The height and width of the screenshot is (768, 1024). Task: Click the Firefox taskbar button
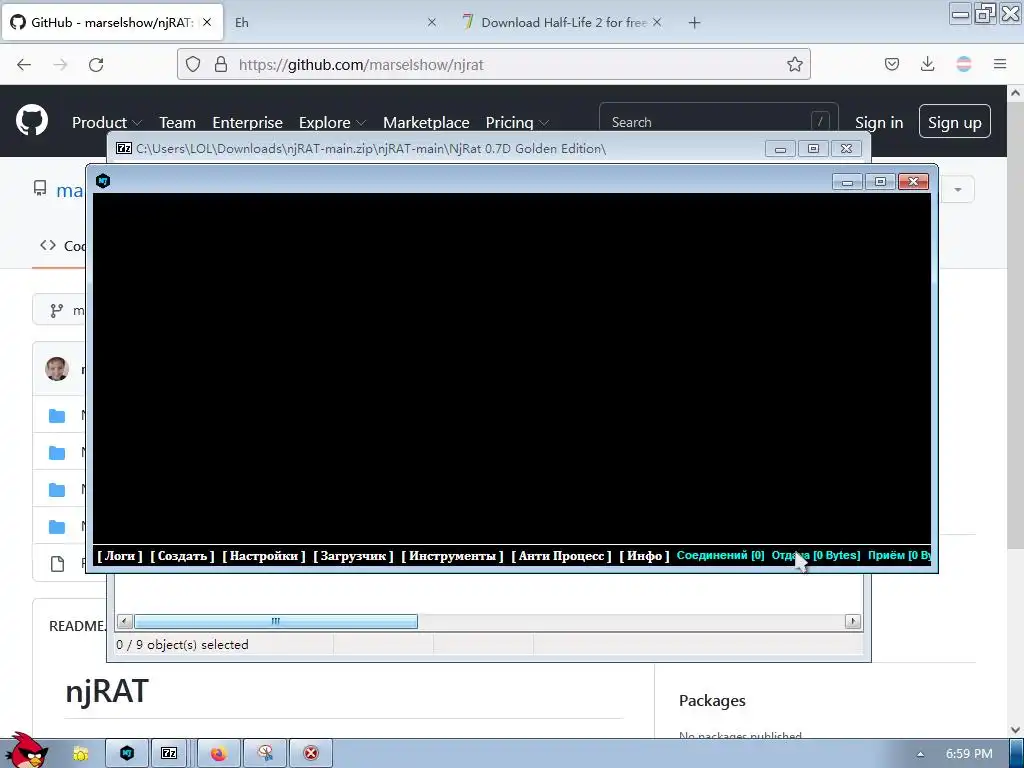[219, 754]
